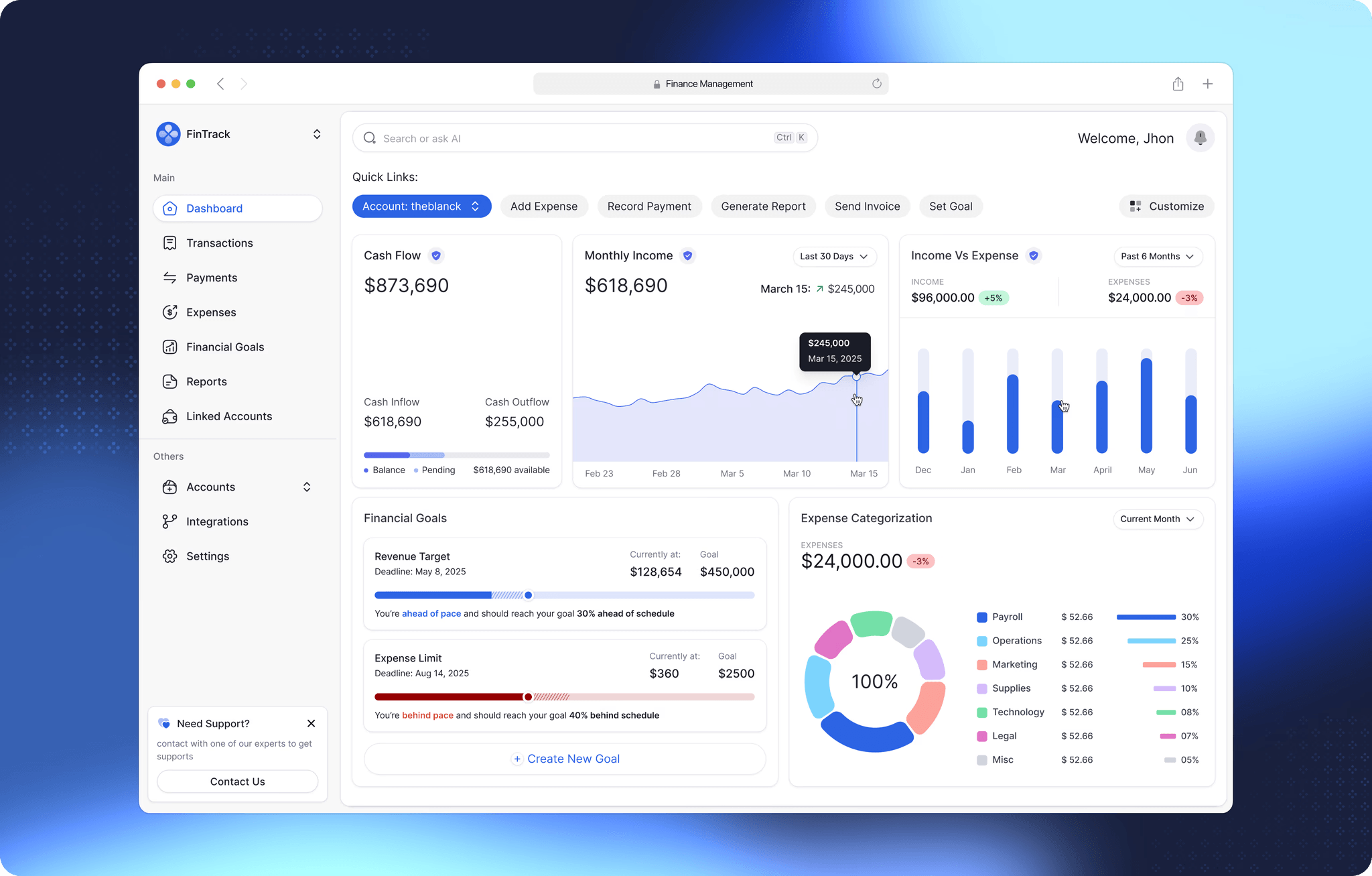Select the Linked Accounts sidebar icon
The width and height of the screenshot is (1372, 876).
coord(169,416)
